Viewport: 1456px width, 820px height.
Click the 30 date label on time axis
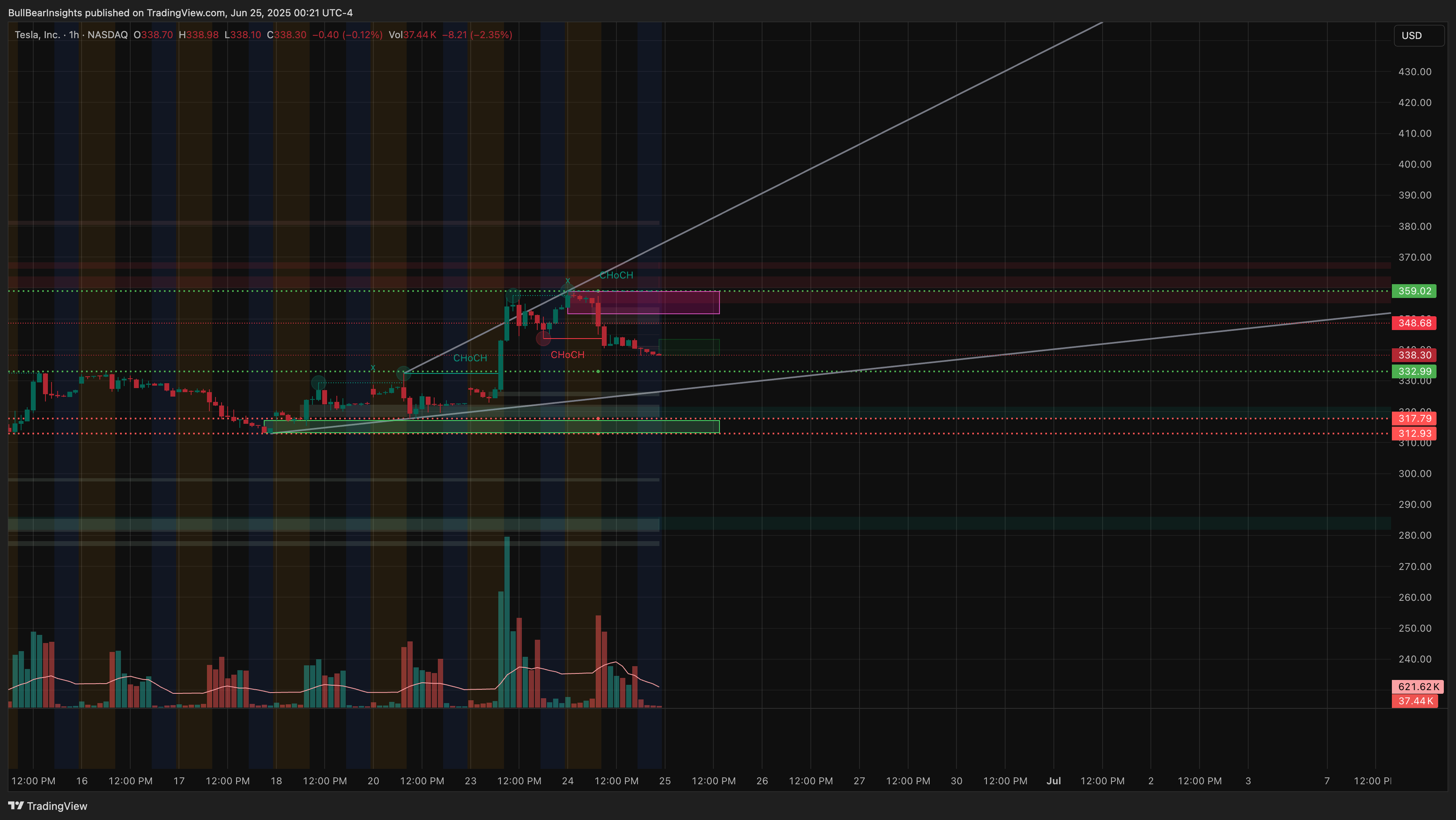(957, 781)
